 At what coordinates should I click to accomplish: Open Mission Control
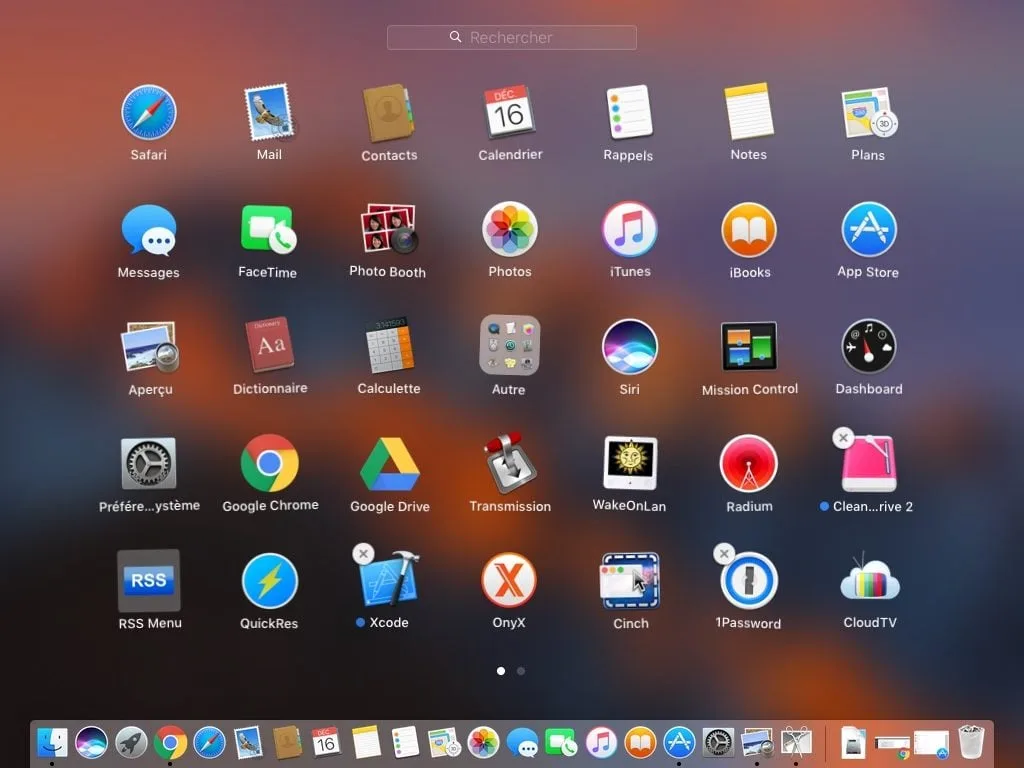pyautogui.click(x=749, y=346)
